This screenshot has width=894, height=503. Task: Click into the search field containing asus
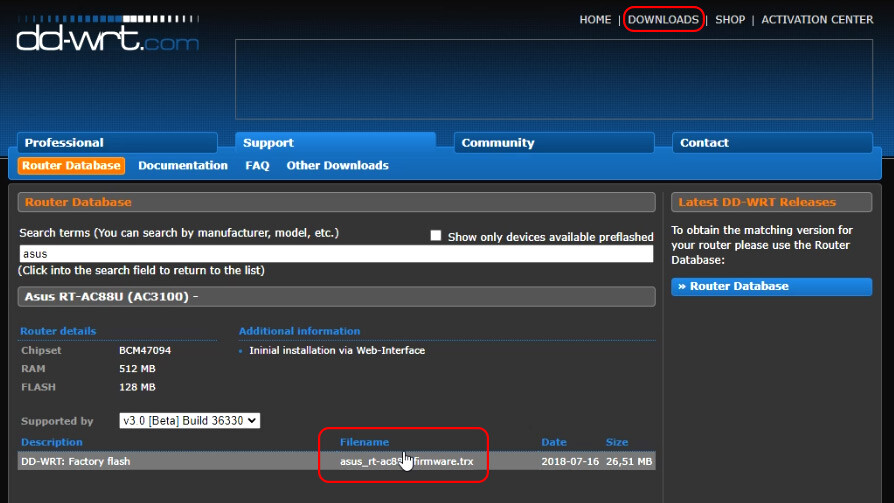click(336, 254)
